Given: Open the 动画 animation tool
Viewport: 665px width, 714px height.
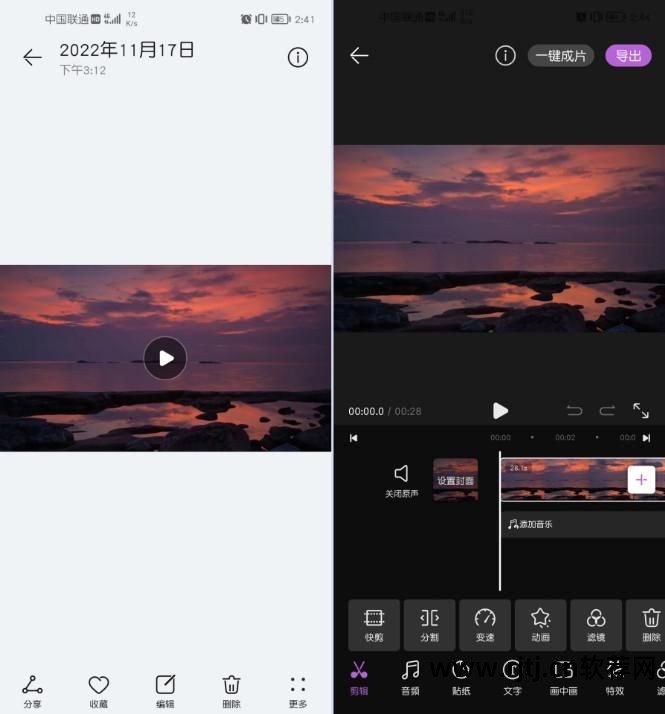Looking at the screenshot, I should click(x=541, y=625).
